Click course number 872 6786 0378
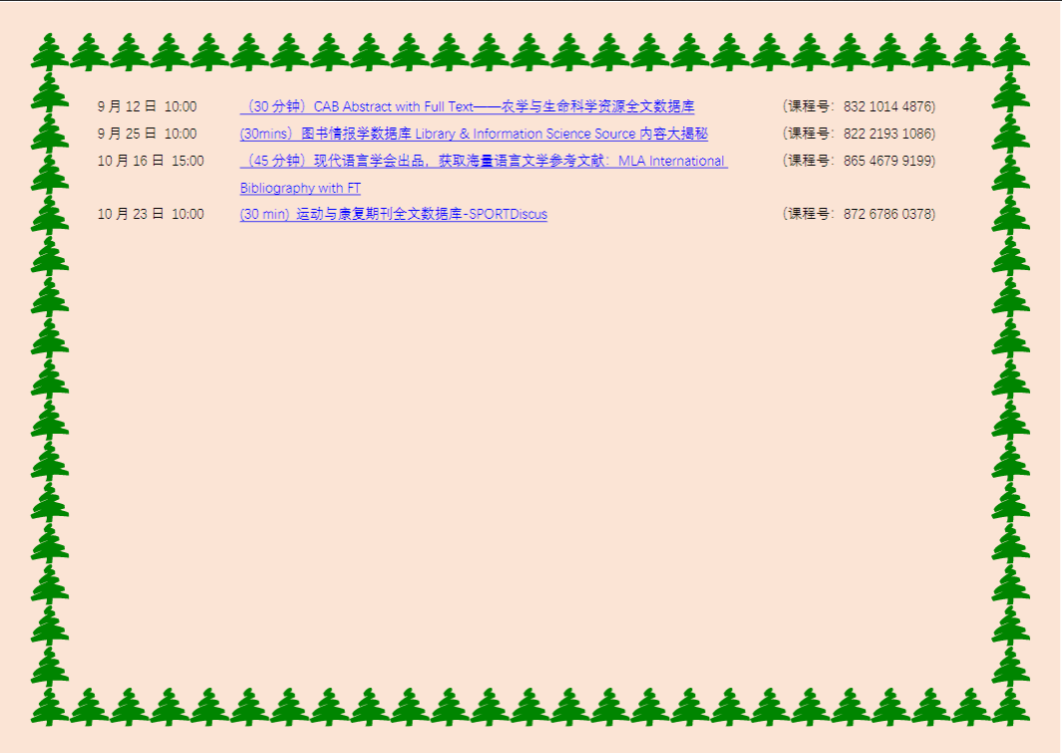The width and height of the screenshot is (1062, 753). (x=888, y=214)
